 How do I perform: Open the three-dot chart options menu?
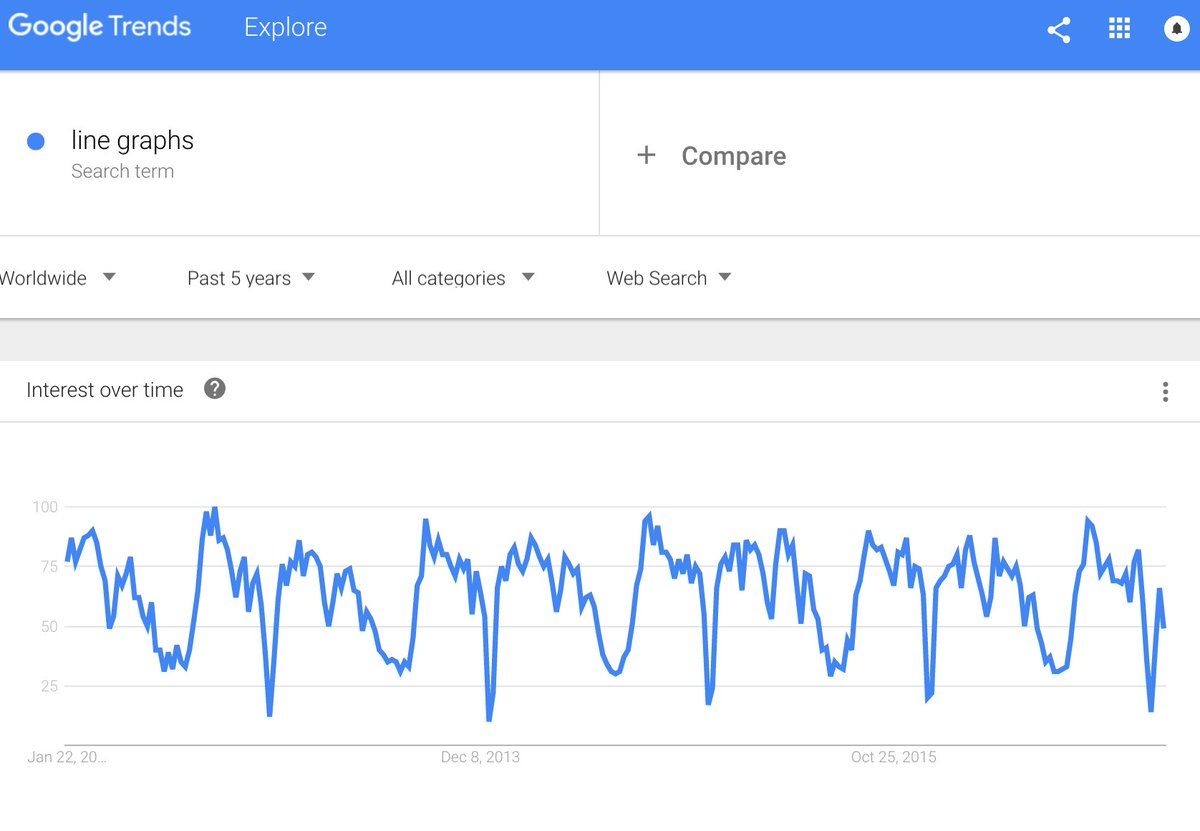click(x=1165, y=392)
